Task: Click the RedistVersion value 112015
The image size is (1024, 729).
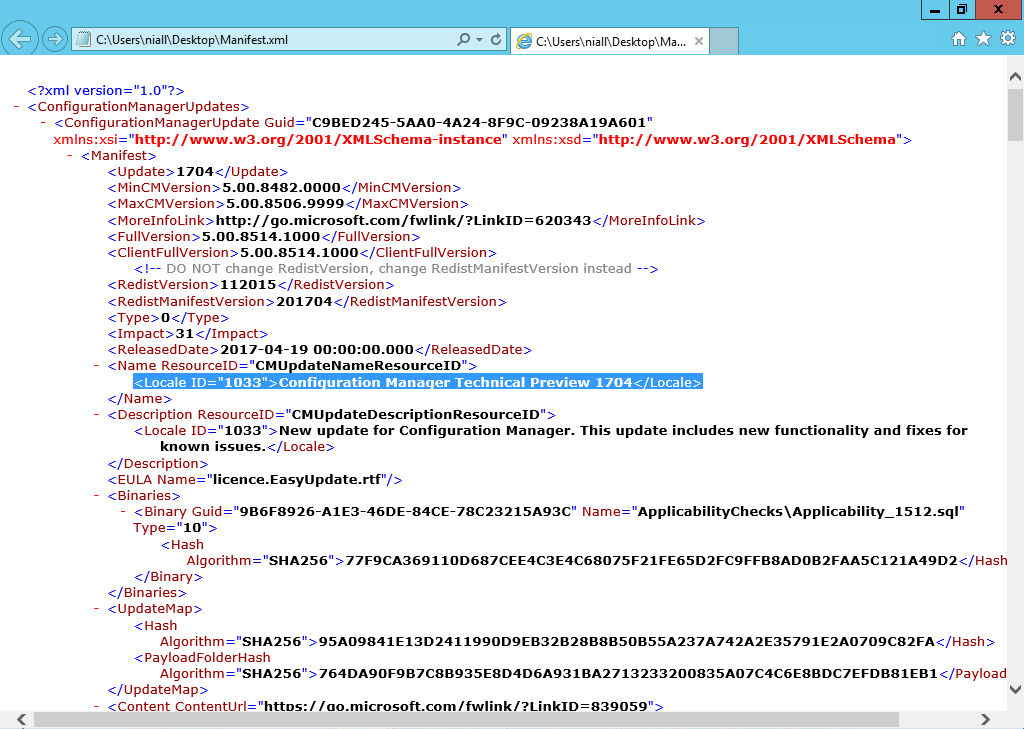Action: pos(248,285)
